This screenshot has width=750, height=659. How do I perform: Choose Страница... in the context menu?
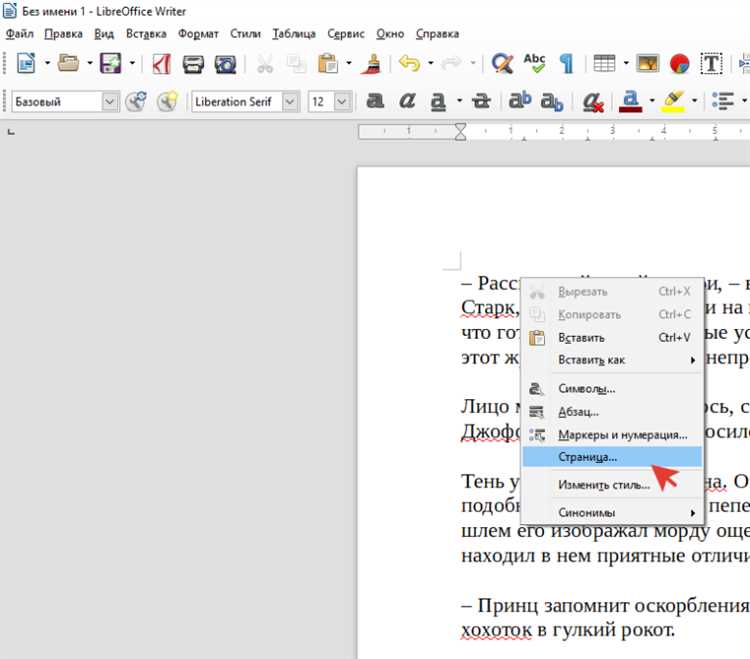tap(612, 457)
